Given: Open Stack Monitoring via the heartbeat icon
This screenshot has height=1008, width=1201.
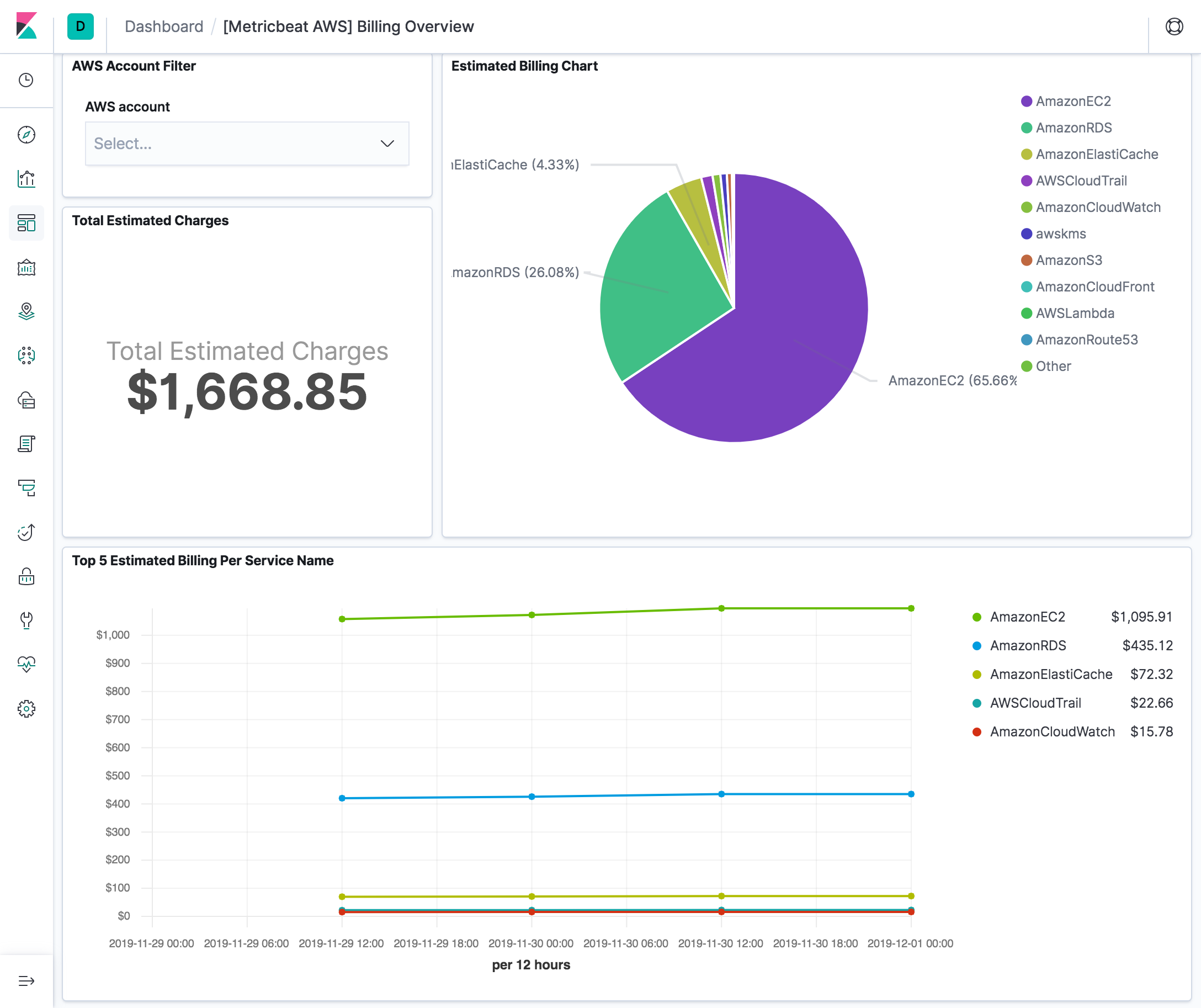Looking at the screenshot, I should 26,664.
